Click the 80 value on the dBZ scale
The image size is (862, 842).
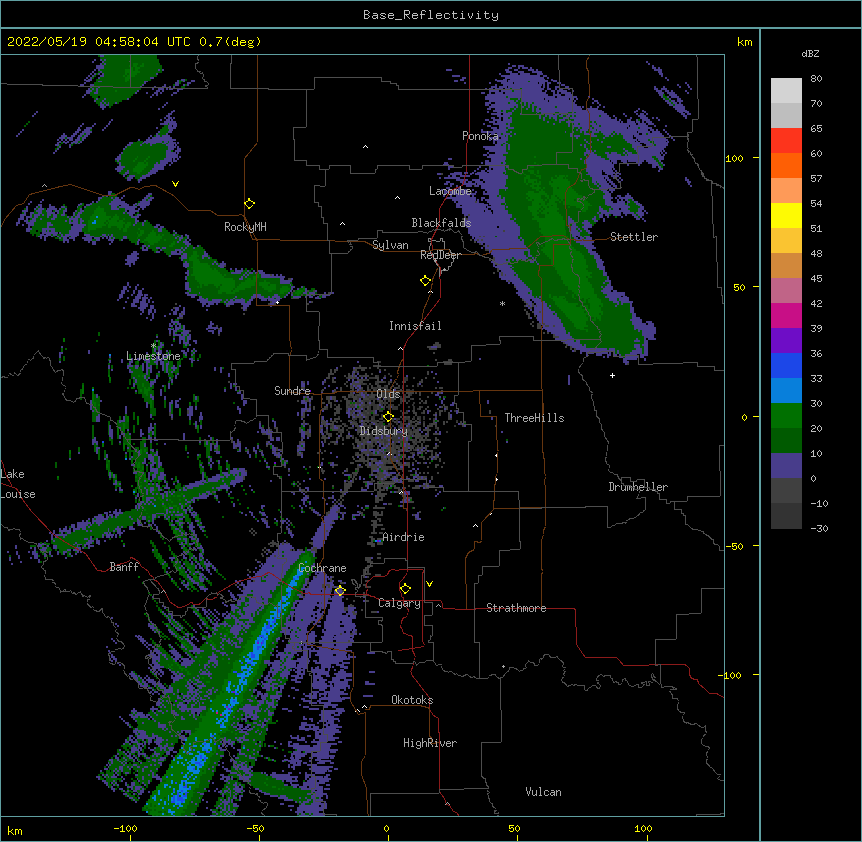pos(816,79)
